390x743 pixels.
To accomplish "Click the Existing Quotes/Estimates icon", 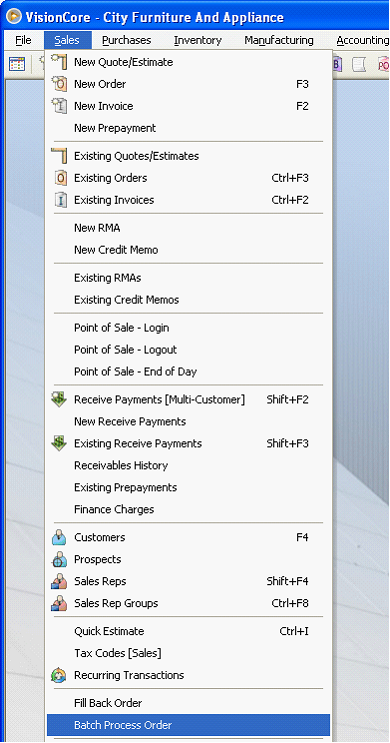I will coord(59,156).
